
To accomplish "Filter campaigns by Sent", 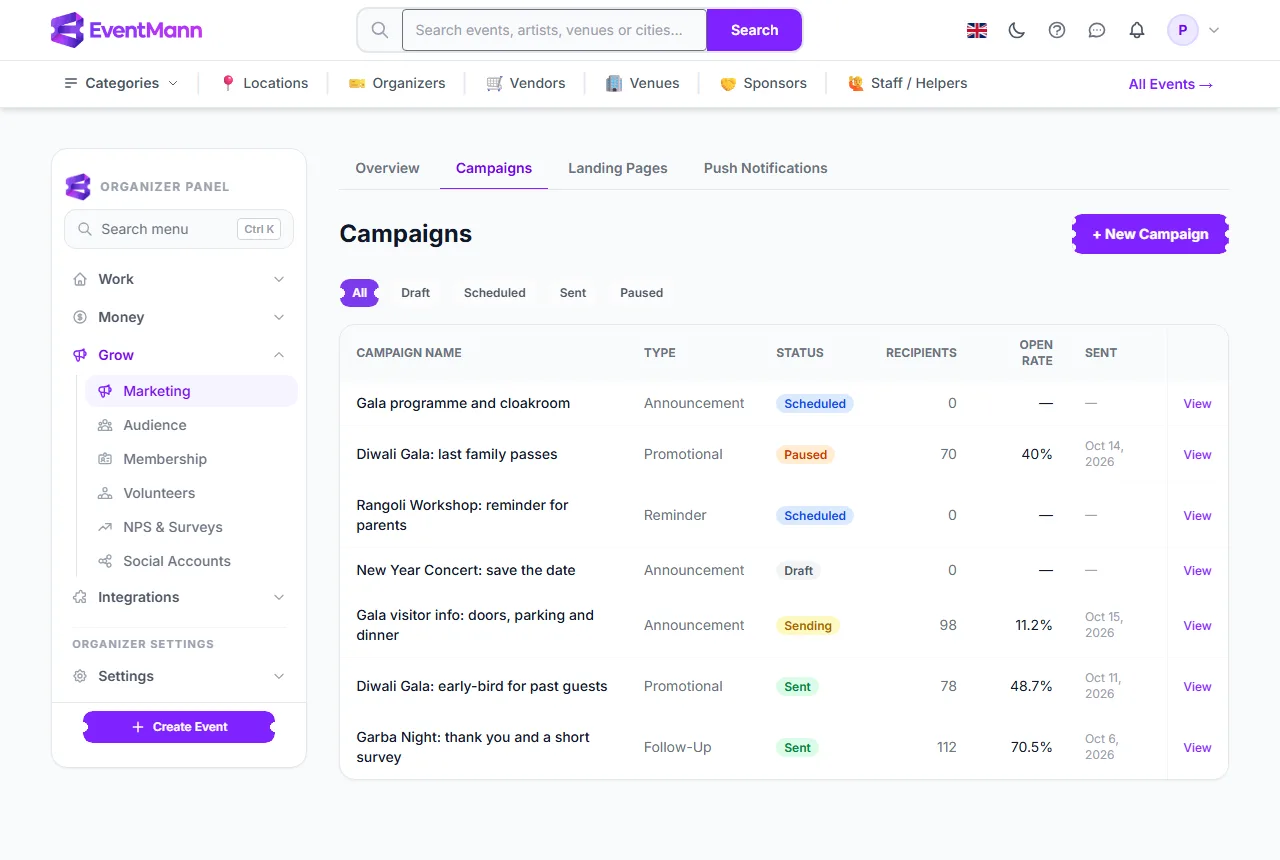I will click(573, 293).
